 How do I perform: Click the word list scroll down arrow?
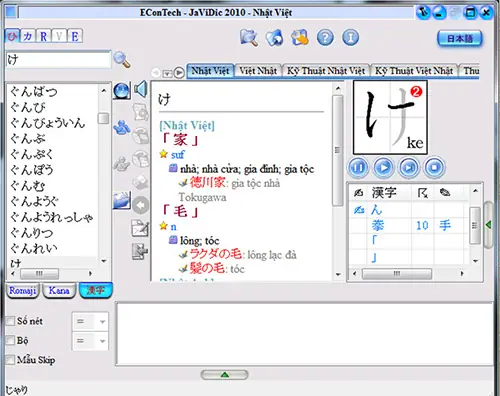coord(104,261)
